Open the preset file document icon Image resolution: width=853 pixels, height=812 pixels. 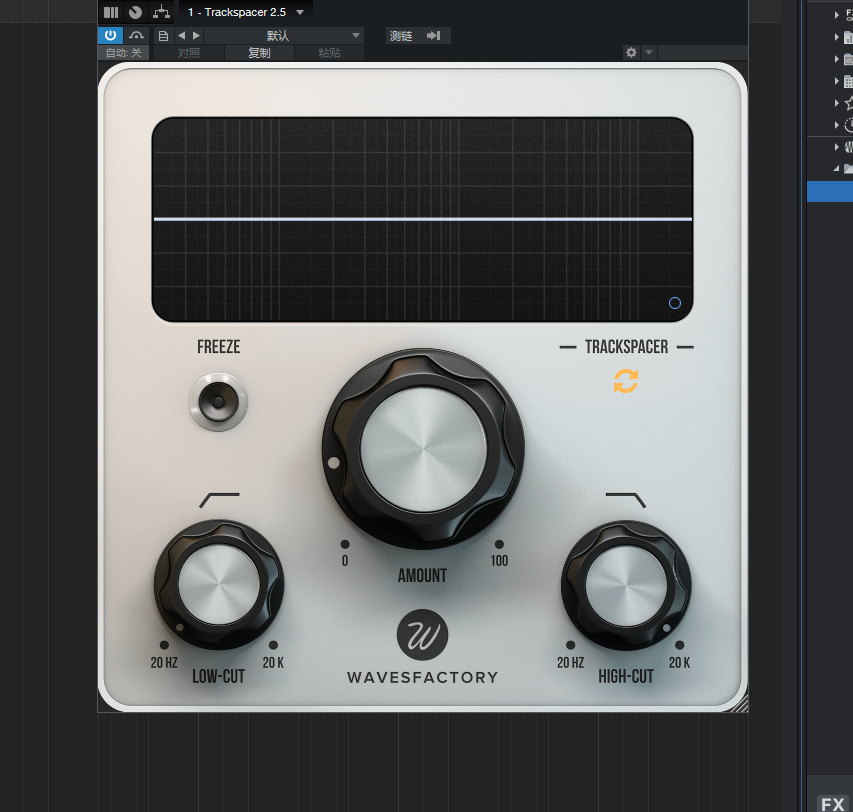163,36
